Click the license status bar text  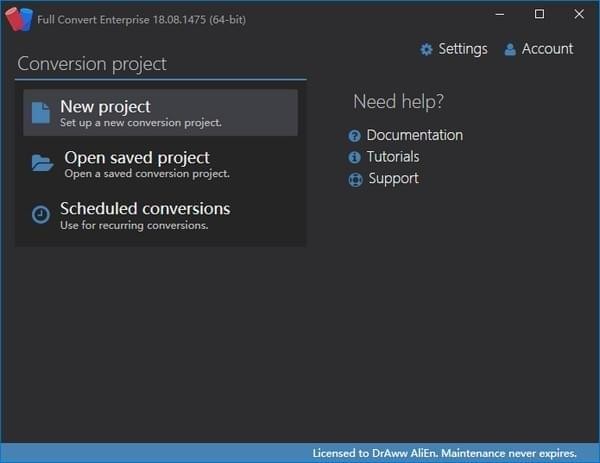tap(444, 453)
